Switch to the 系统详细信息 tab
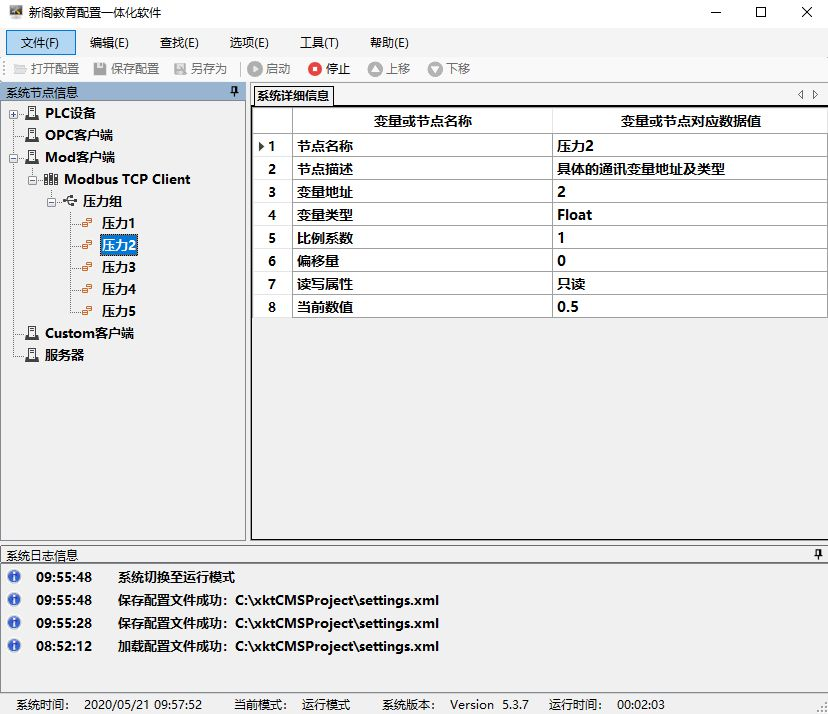Image resolution: width=828 pixels, height=714 pixels. coord(293,96)
